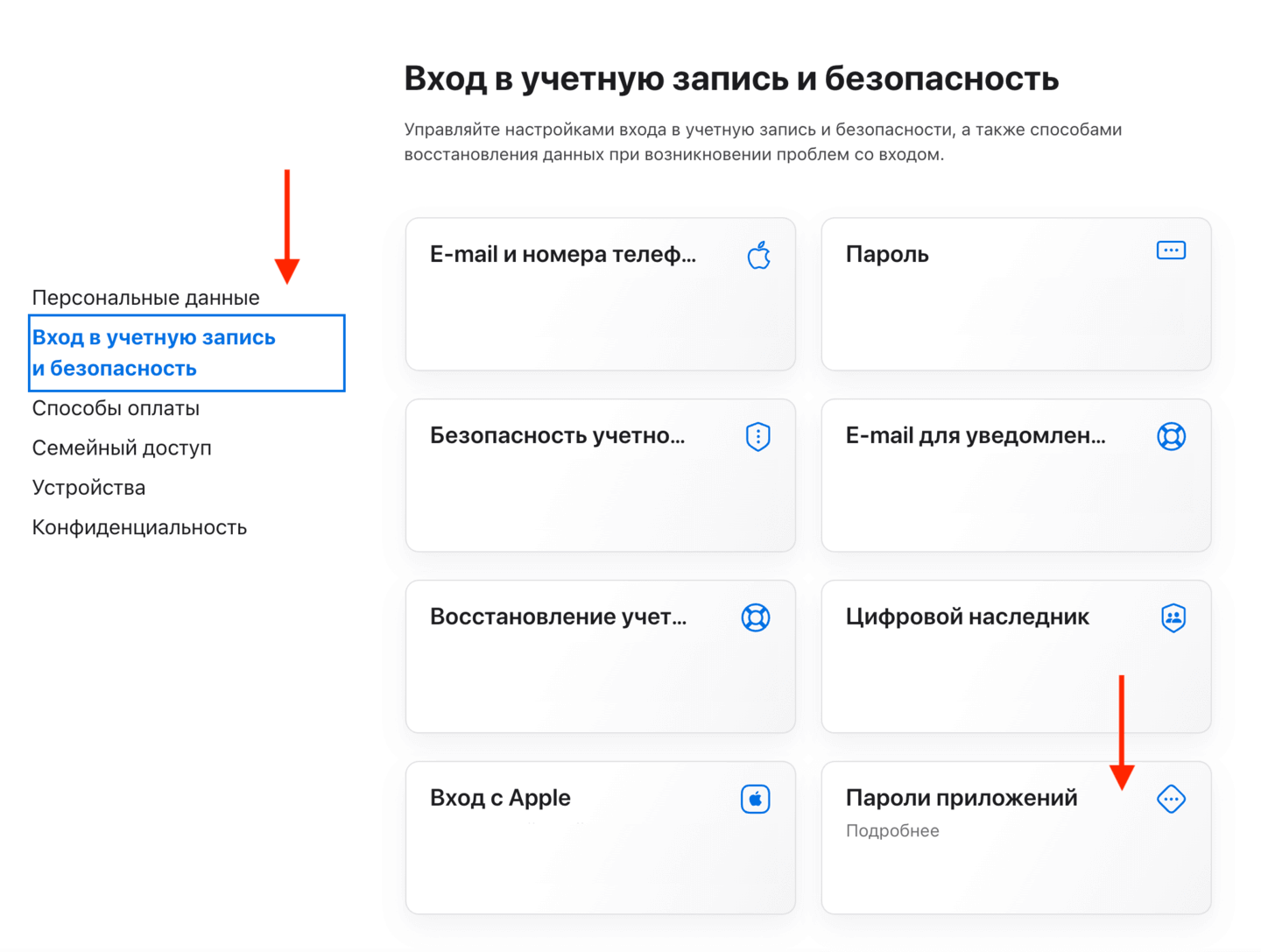Open the Семейный доступ section
The image size is (1261, 952).
click(122, 448)
